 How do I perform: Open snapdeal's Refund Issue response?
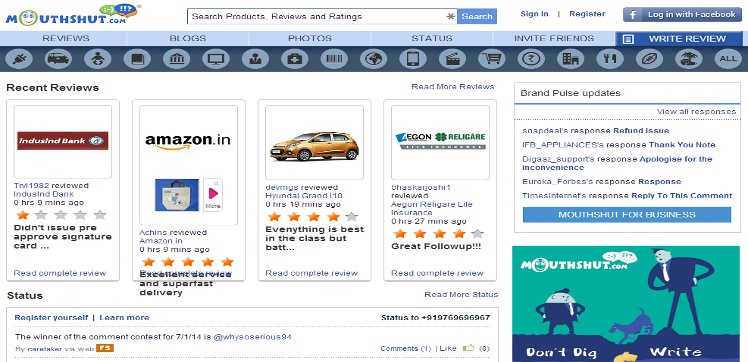click(641, 130)
